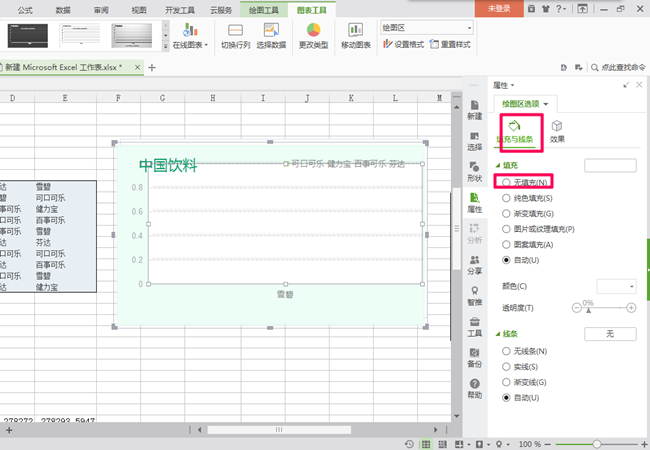Open the 线条 preset box showing 无
Screen dimensions: 650x450
coord(610,334)
